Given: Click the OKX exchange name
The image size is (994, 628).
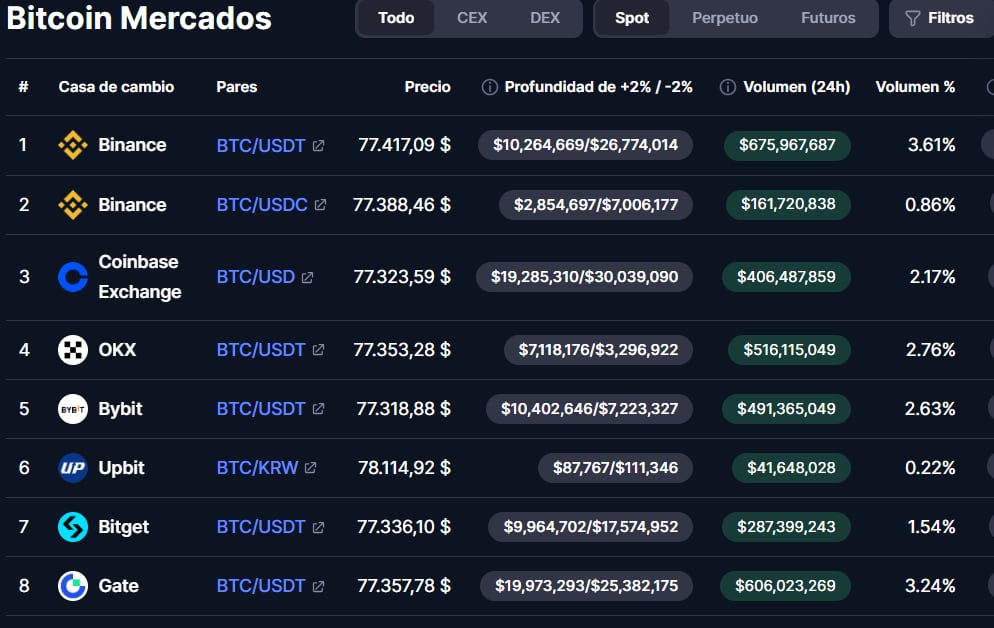Looking at the screenshot, I should [117, 350].
